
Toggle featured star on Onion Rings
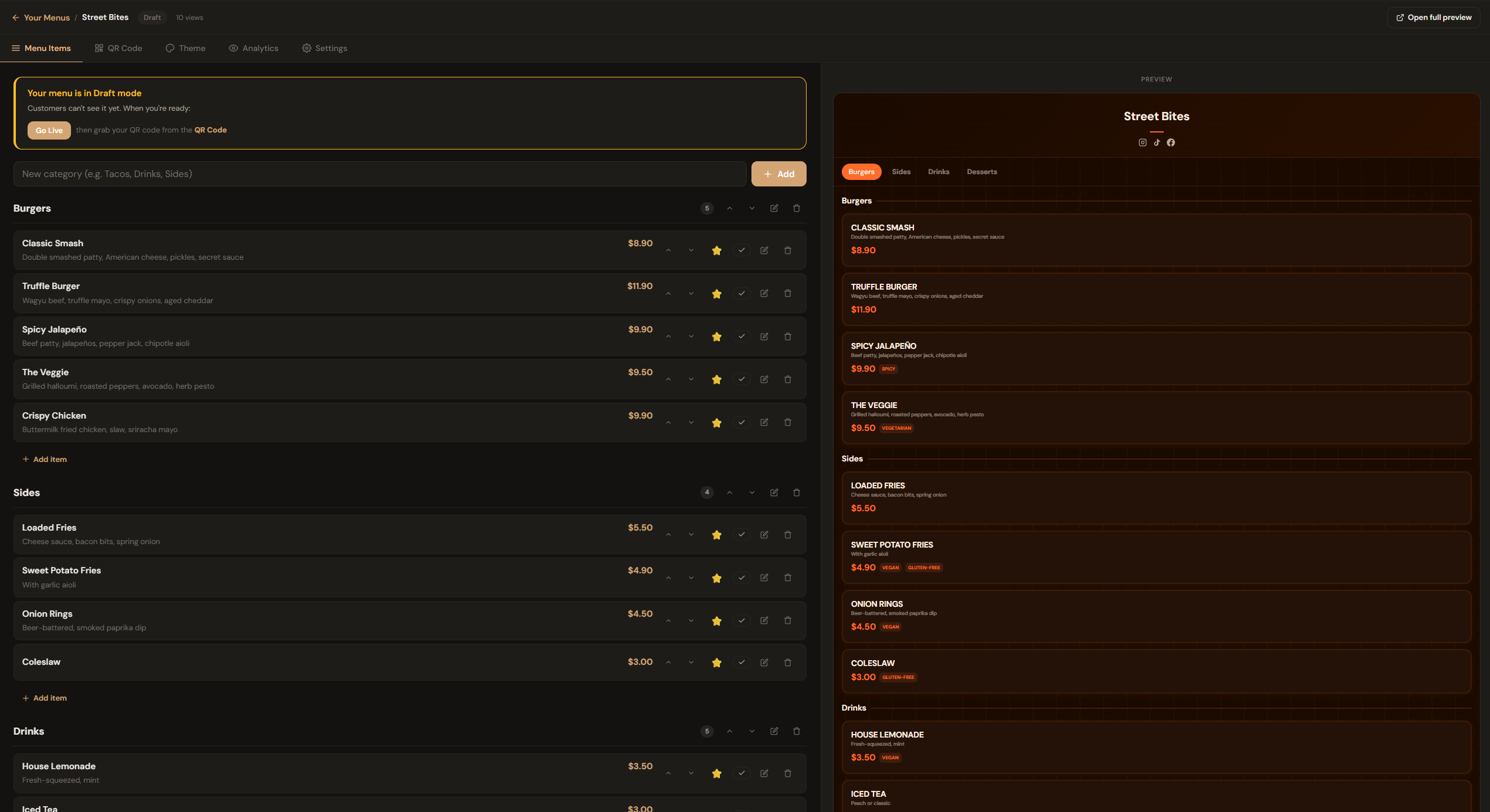click(717, 621)
